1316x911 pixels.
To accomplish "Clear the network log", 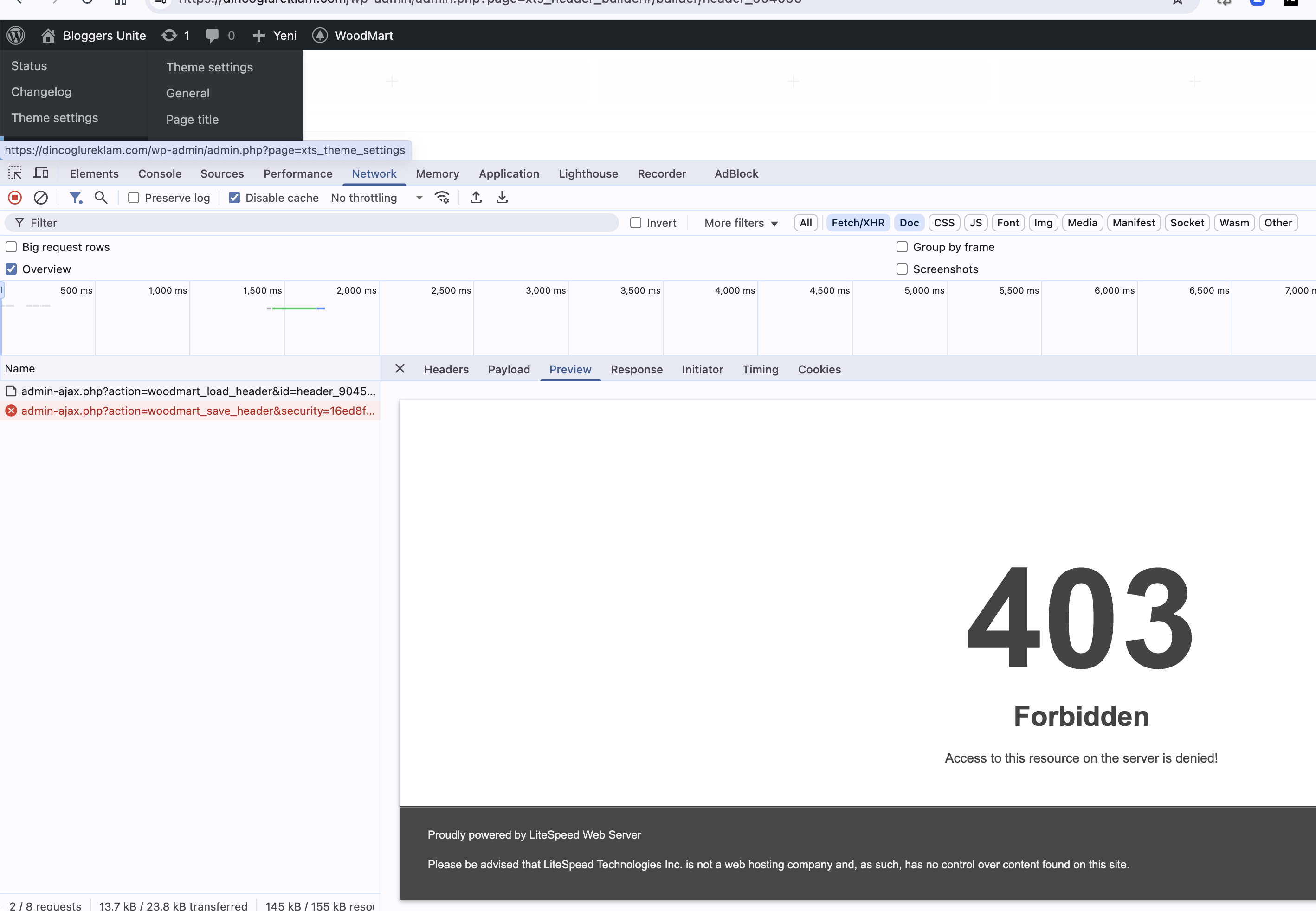I will pyautogui.click(x=40, y=198).
